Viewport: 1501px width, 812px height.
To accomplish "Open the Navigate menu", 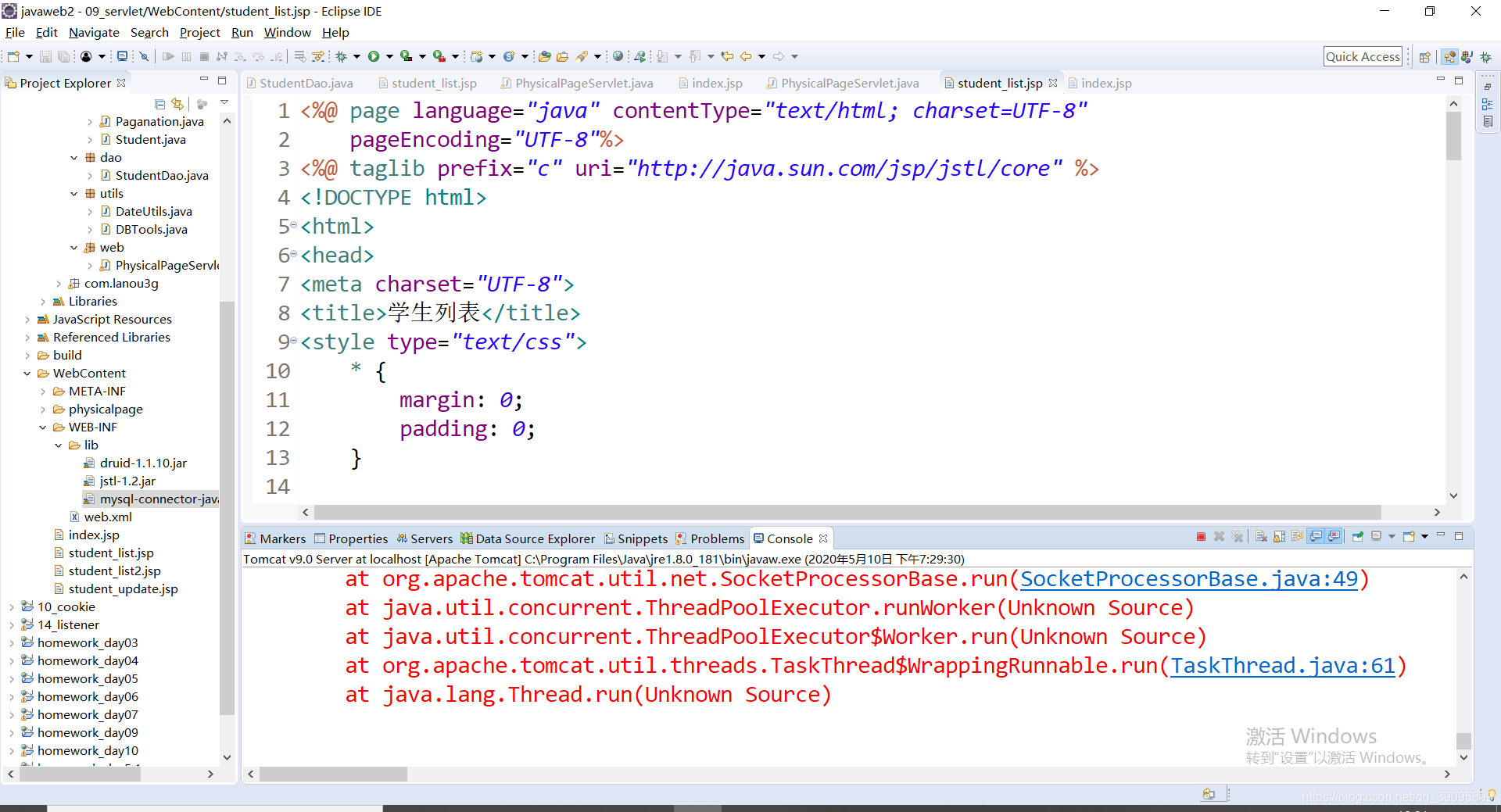I will [94, 32].
